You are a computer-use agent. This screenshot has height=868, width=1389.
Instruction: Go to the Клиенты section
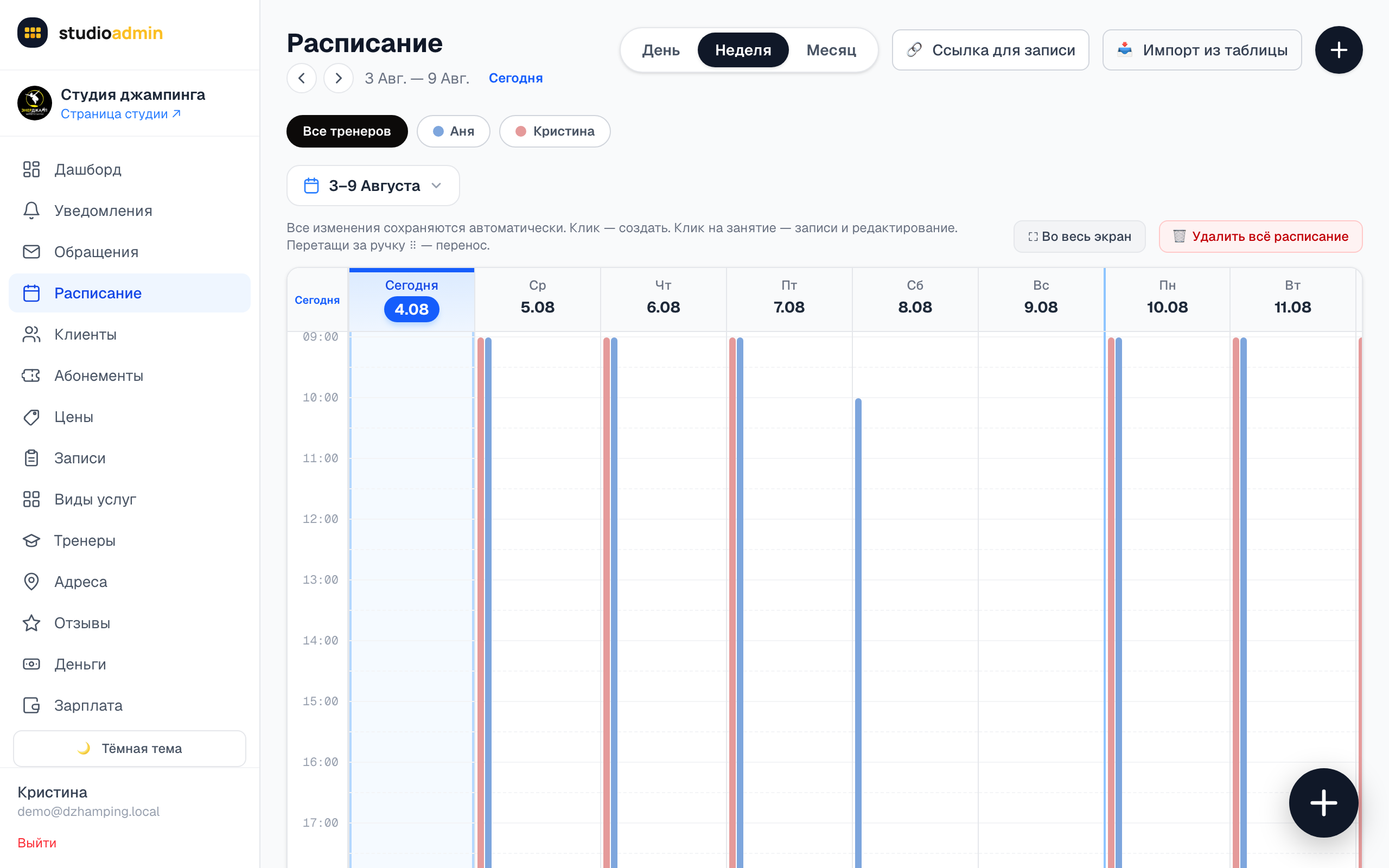[x=130, y=334]
